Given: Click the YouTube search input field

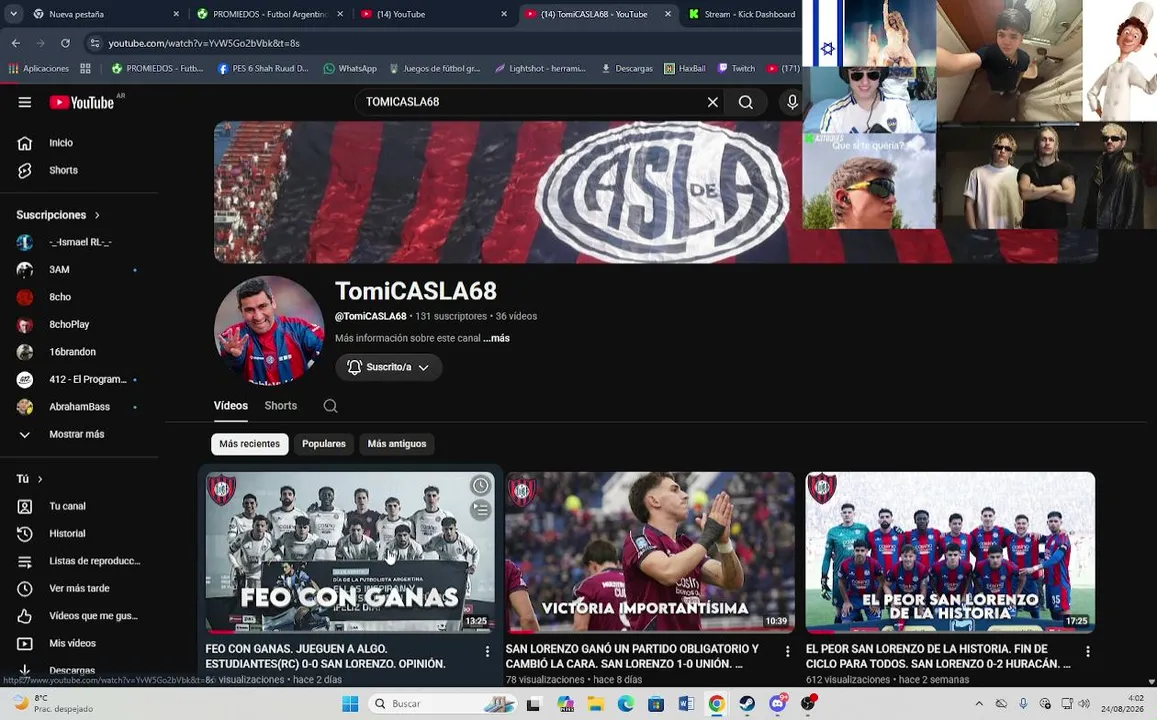Looking at the screenshot, I should (531, 102).
